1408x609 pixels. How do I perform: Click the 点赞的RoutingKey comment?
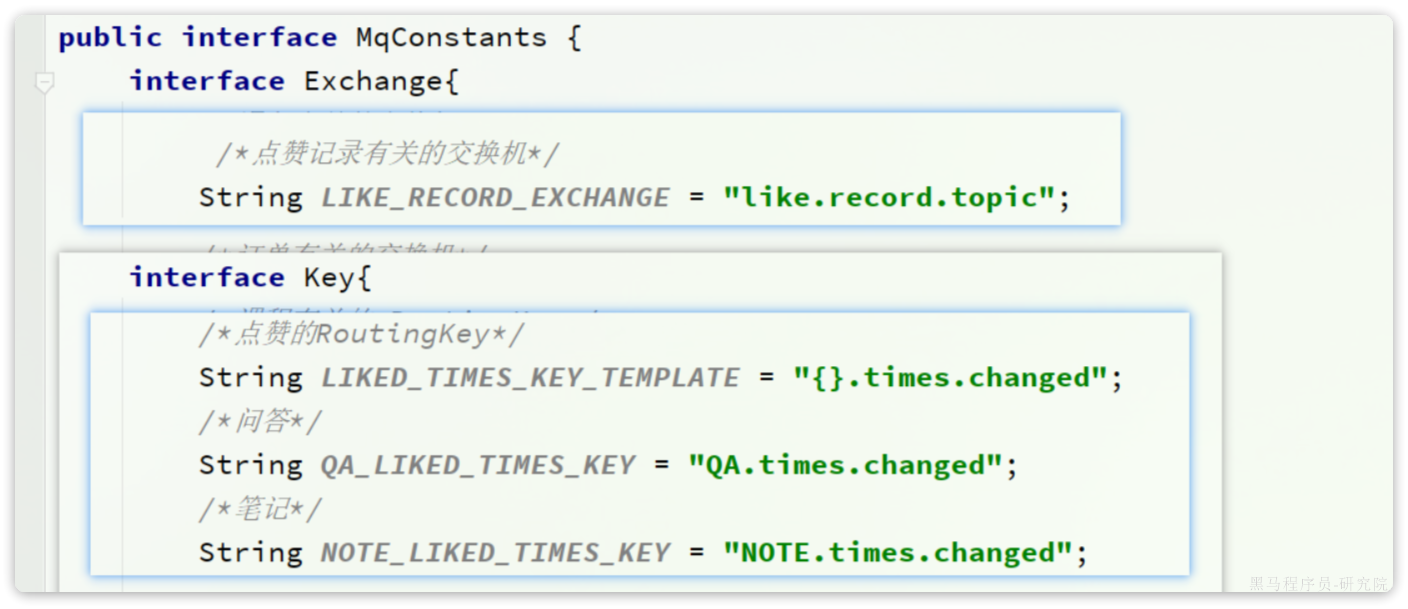point(361,334)
